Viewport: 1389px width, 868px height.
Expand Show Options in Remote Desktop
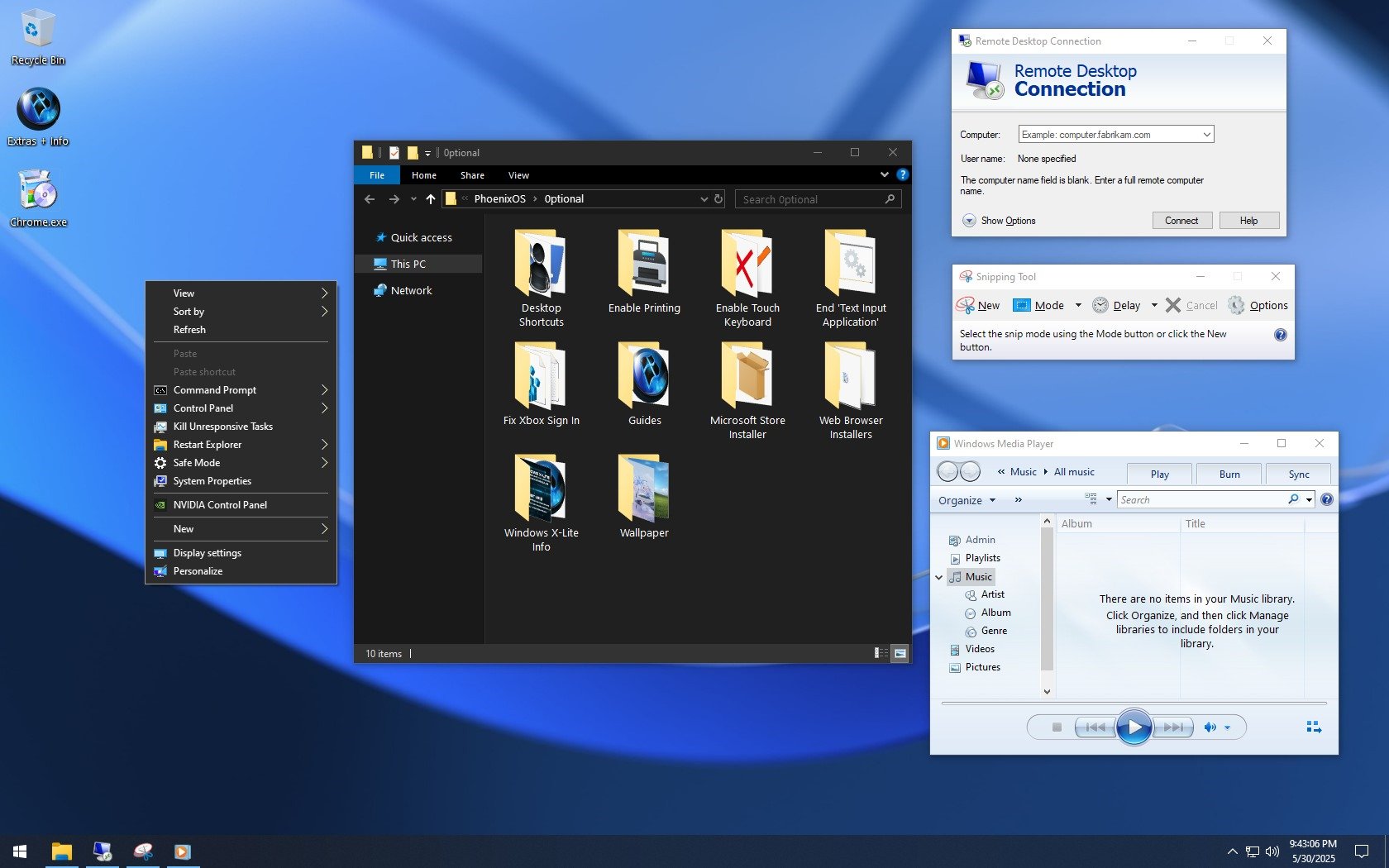point(969,221)
